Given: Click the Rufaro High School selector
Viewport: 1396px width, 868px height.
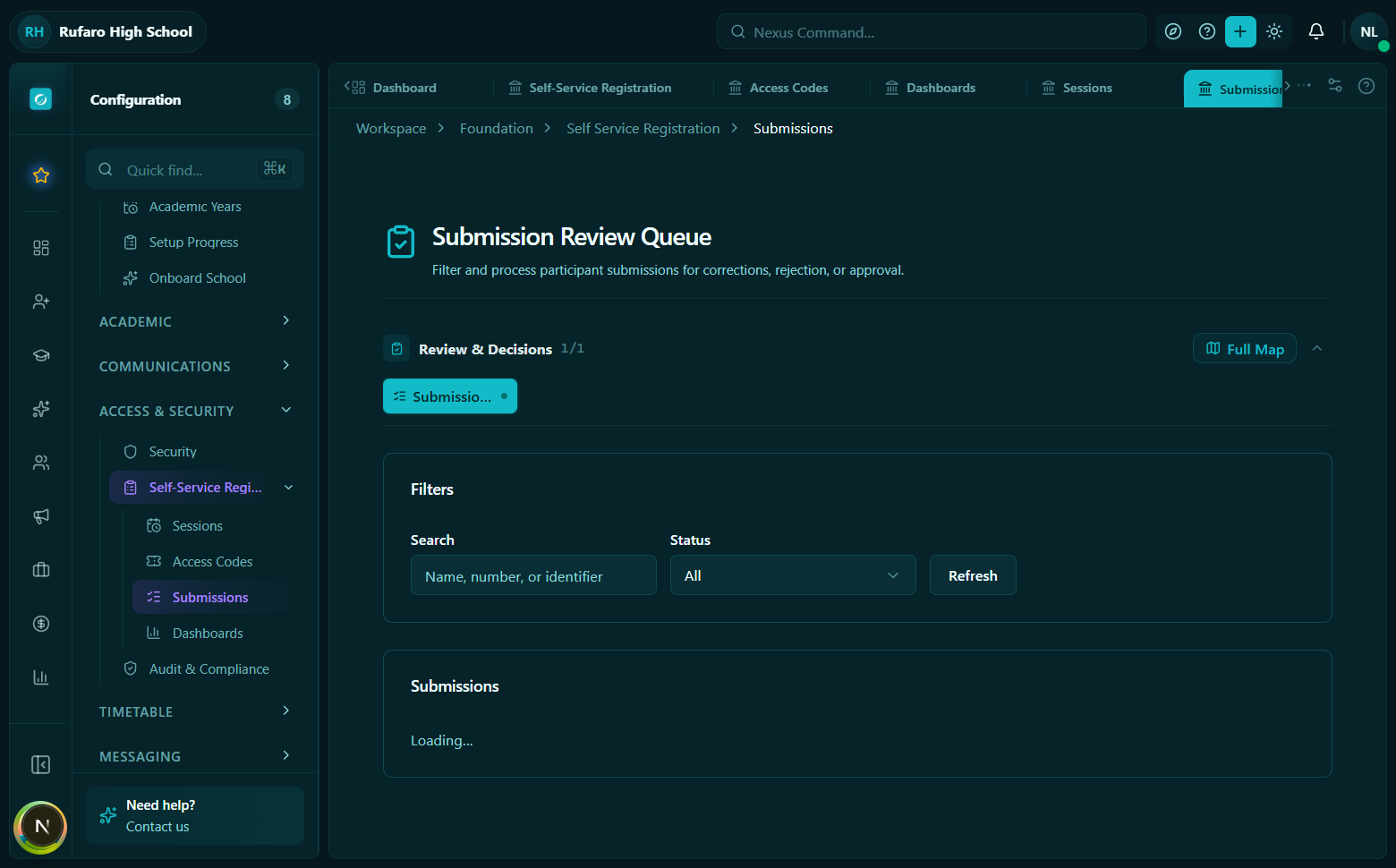Looking at the screenshot, I should [x=108, y=31].
